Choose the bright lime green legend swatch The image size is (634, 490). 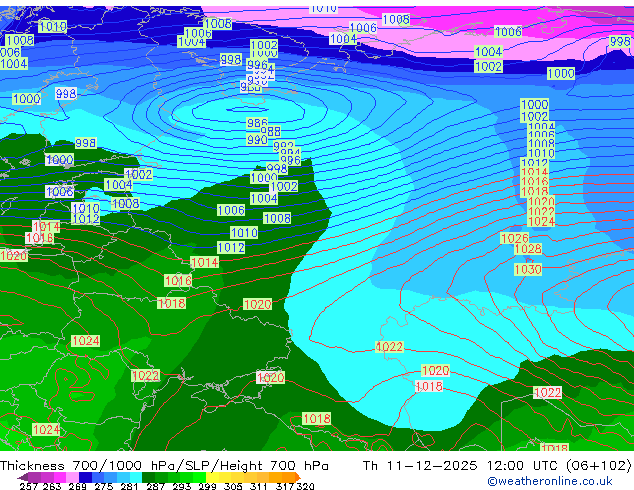pyautogui.click(x=199, y=477)
